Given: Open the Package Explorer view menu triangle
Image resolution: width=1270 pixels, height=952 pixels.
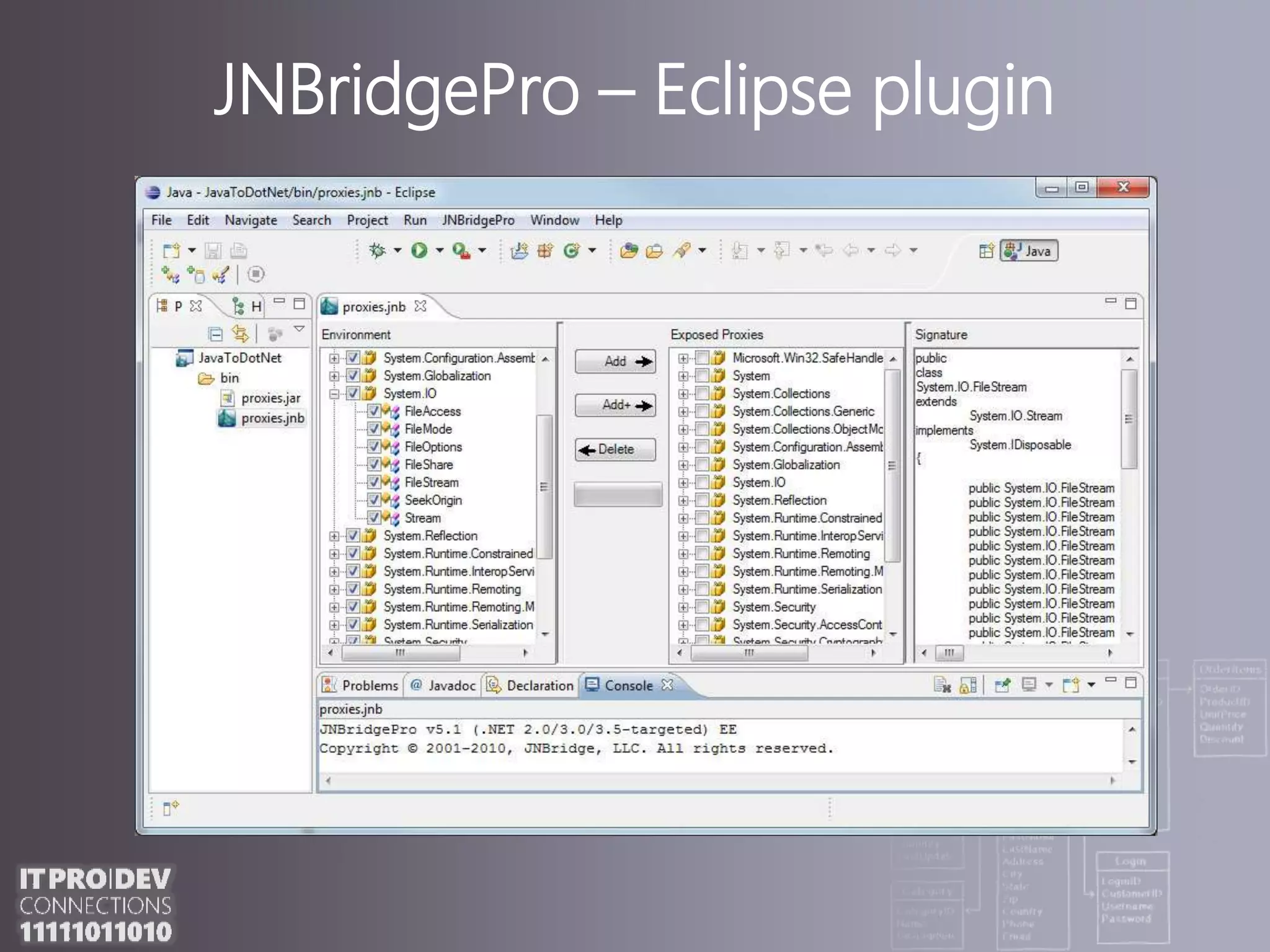Looking at the screenshot, I should point(300,329).
